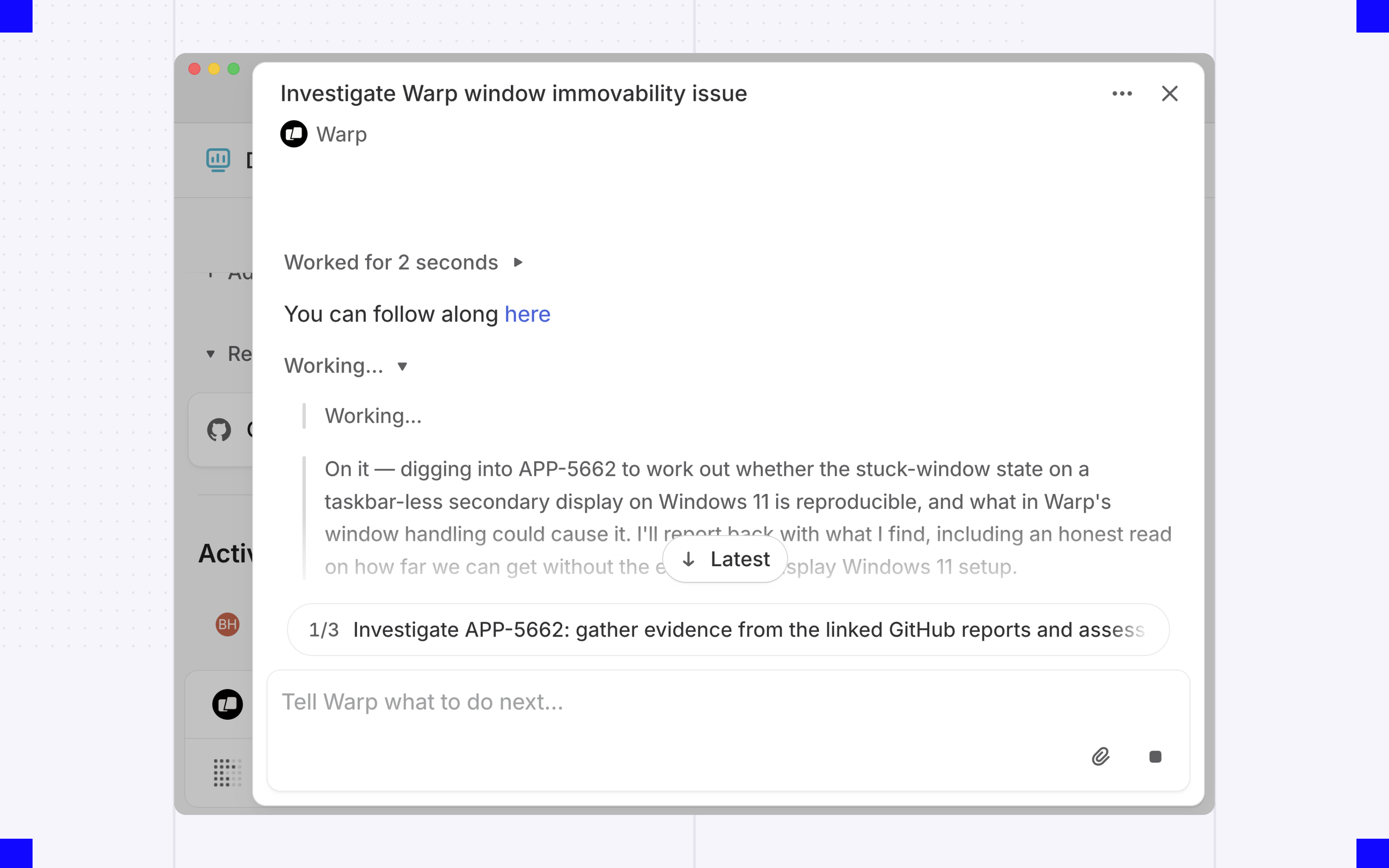Open the 1/3 Investigate APP-5662 task pill
This screenshot has height=868, width=1389.
(x=728, y=630)
